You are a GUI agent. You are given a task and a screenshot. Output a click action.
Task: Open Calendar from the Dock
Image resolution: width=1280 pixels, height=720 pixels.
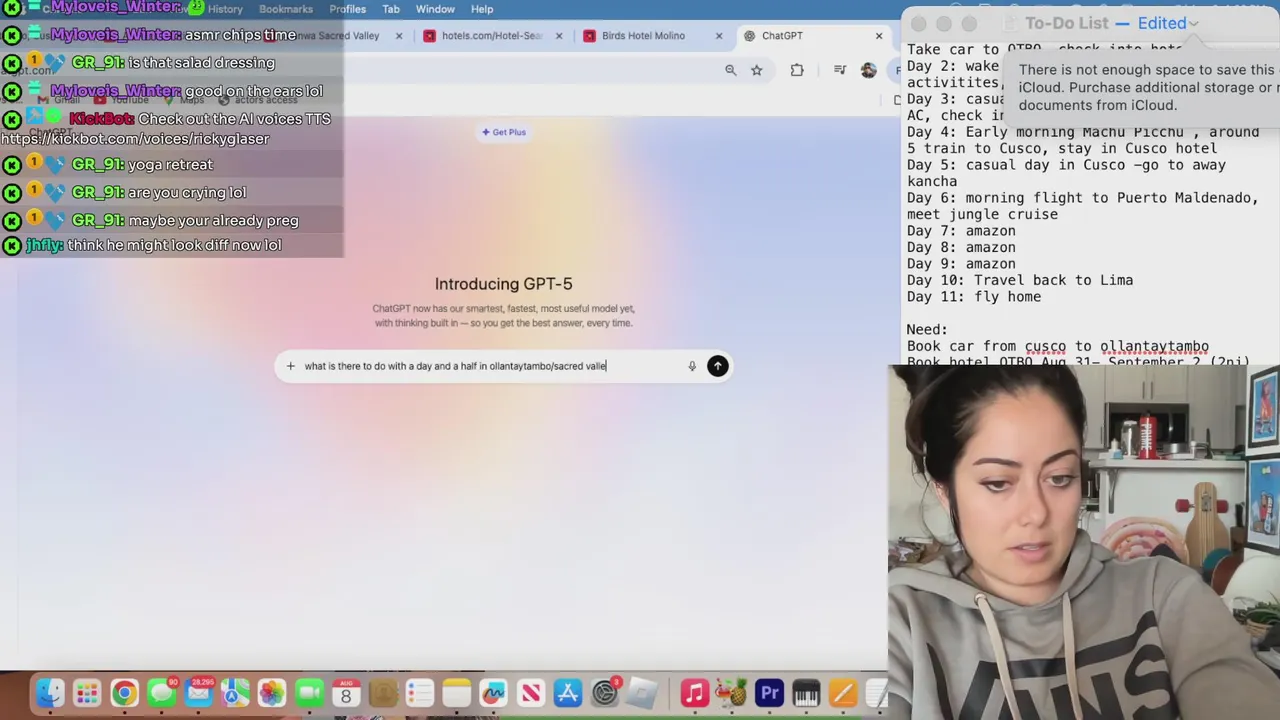(x=346, y=693)
